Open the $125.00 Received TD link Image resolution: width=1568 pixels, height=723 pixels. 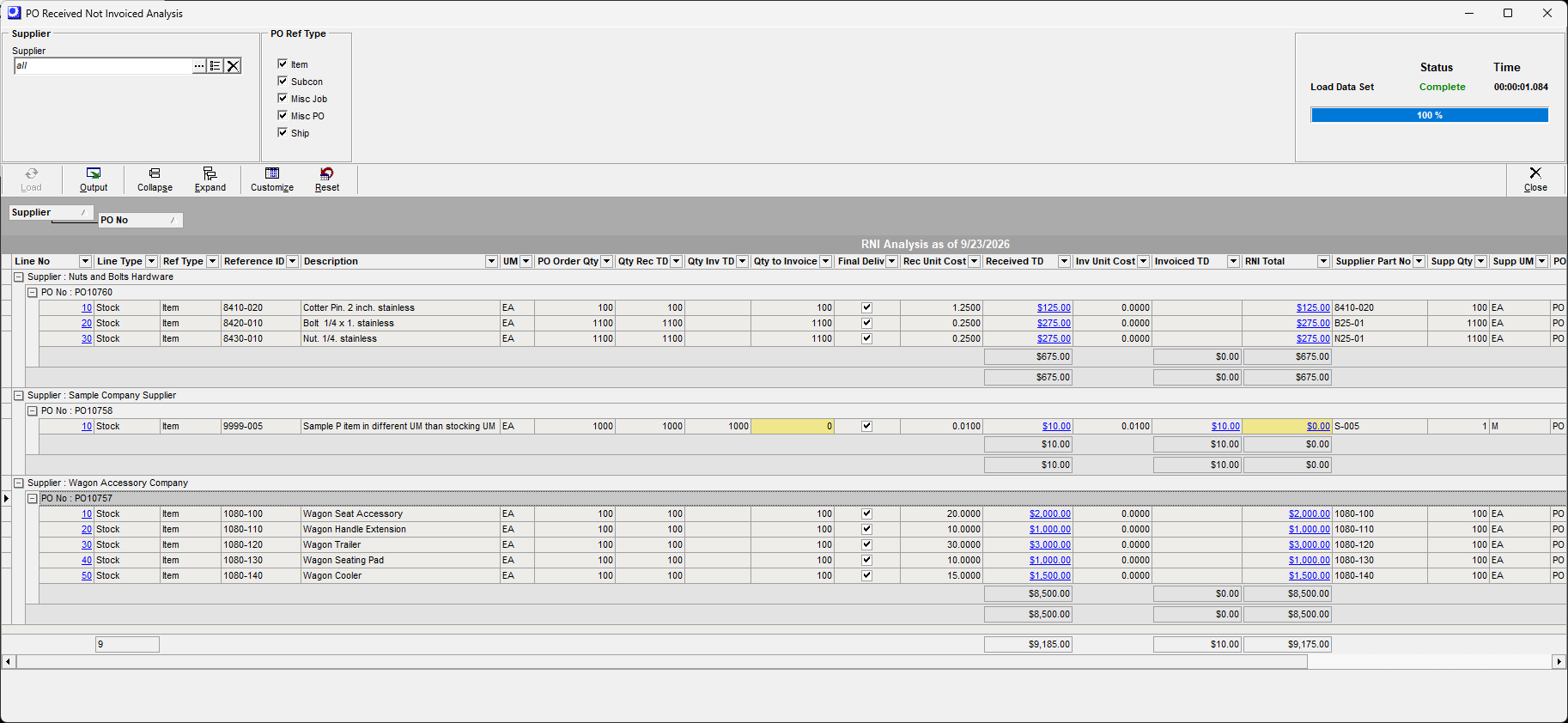coord(1054,307)
